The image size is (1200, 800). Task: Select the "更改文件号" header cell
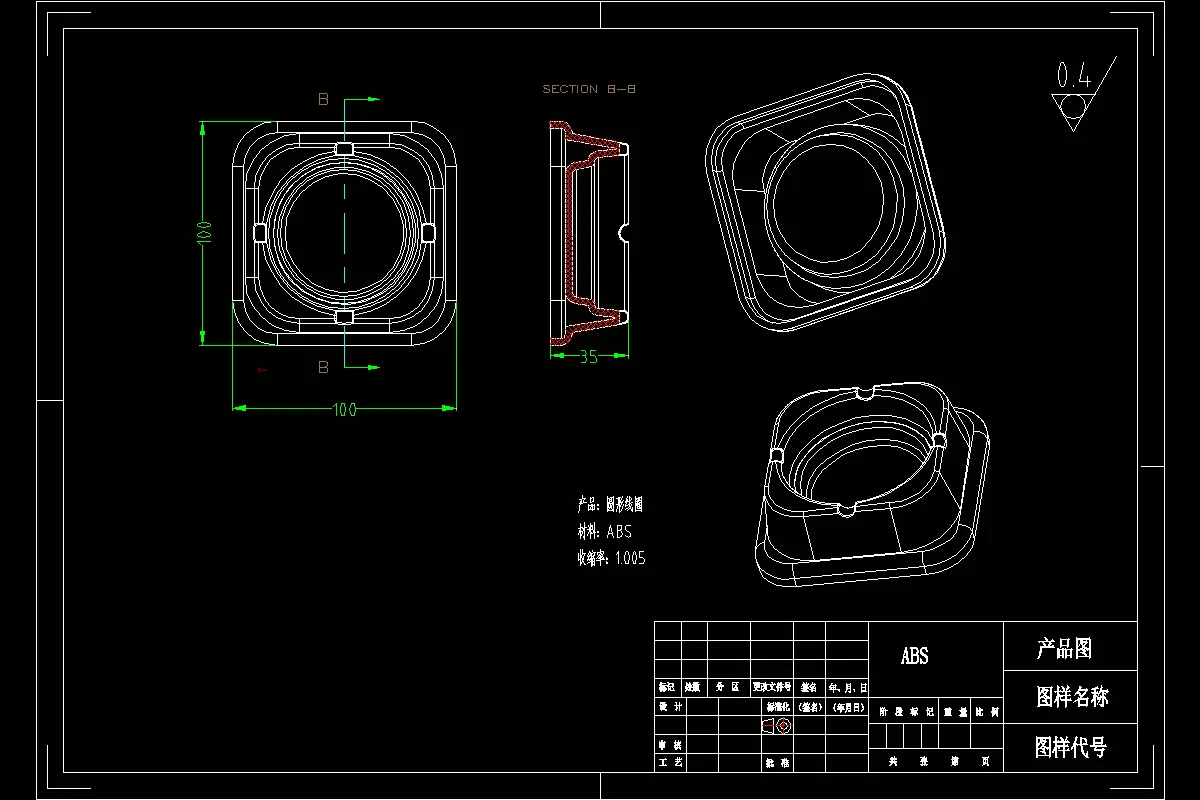tap(772, 687)
